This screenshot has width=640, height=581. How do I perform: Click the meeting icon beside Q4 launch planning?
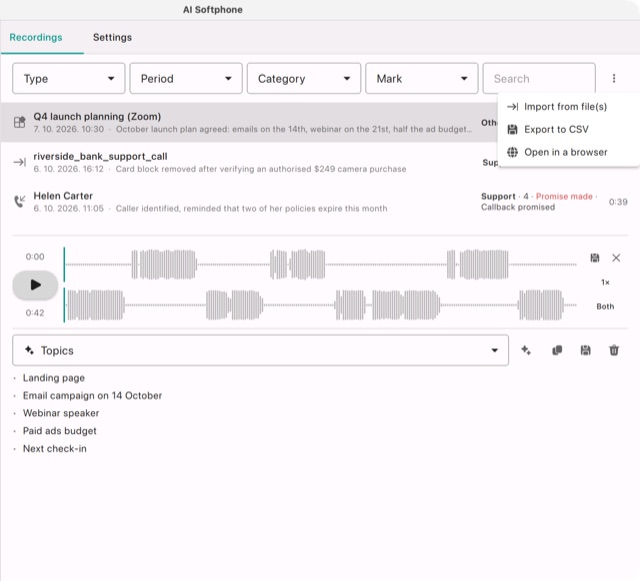pyautogui.click(x=20, y=122)
